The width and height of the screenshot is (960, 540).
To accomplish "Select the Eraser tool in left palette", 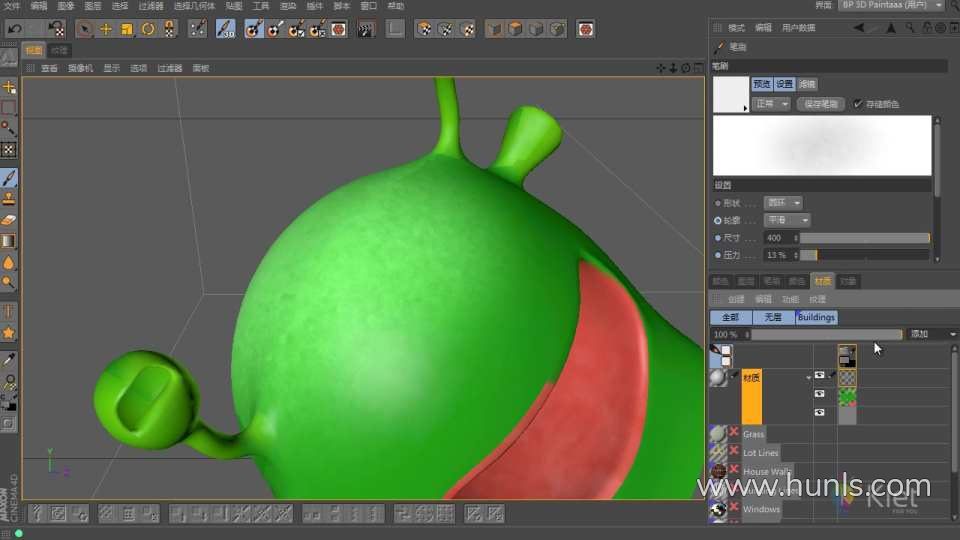I will (9, 220).
